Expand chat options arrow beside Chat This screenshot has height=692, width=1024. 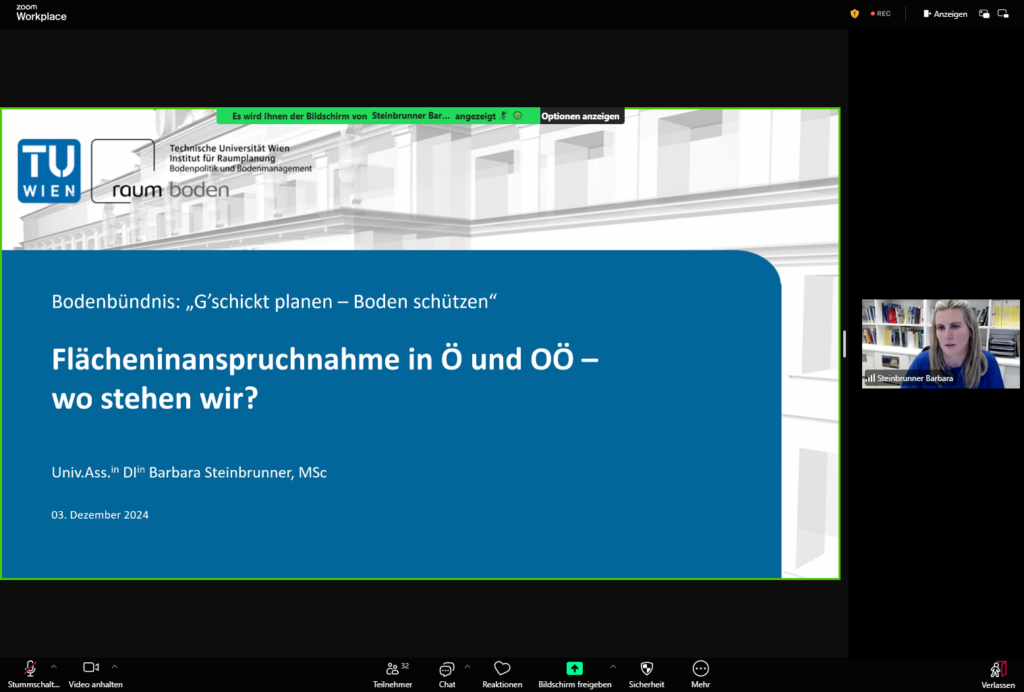click(x=467, y=666)
